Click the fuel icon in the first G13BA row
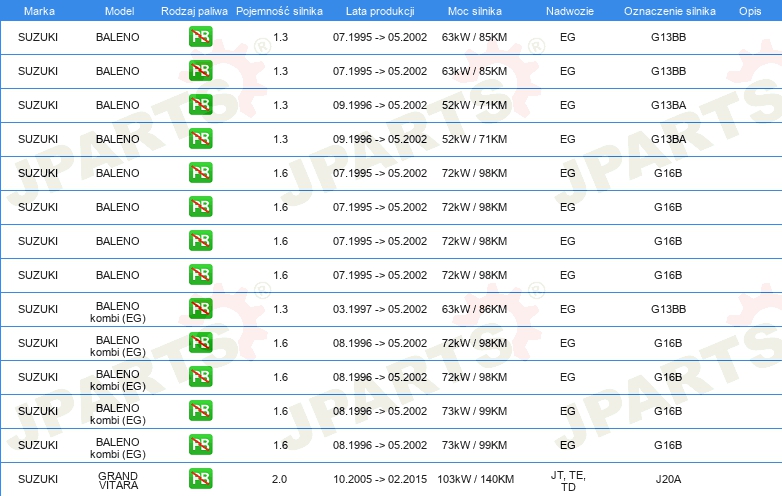Image resolution: width=782 pixels, height=496 pixels. (200, 105)
